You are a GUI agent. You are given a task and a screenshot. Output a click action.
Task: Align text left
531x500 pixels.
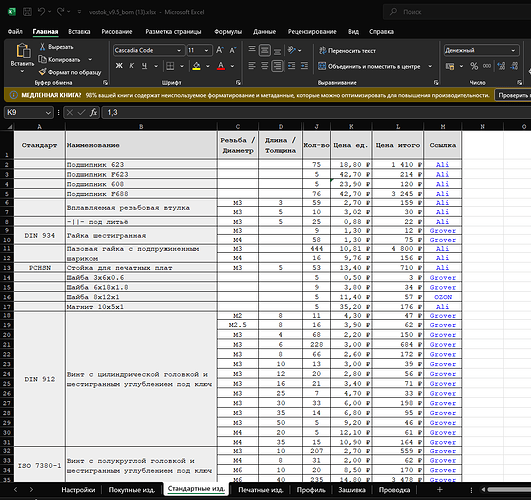tap(252, 66)
